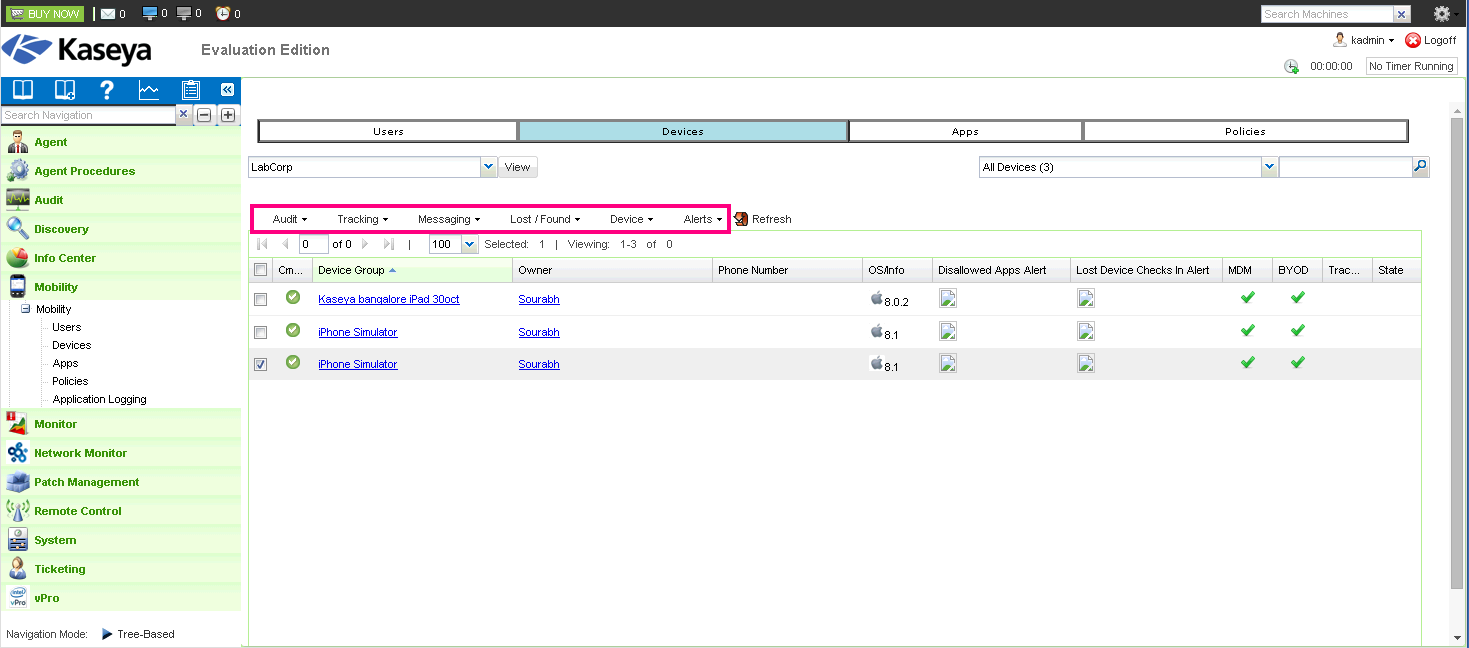This screenshot has width=1469, height=648.
Task: Click the Refresh icon in toolbar
Action: click(x=741, y=219)
